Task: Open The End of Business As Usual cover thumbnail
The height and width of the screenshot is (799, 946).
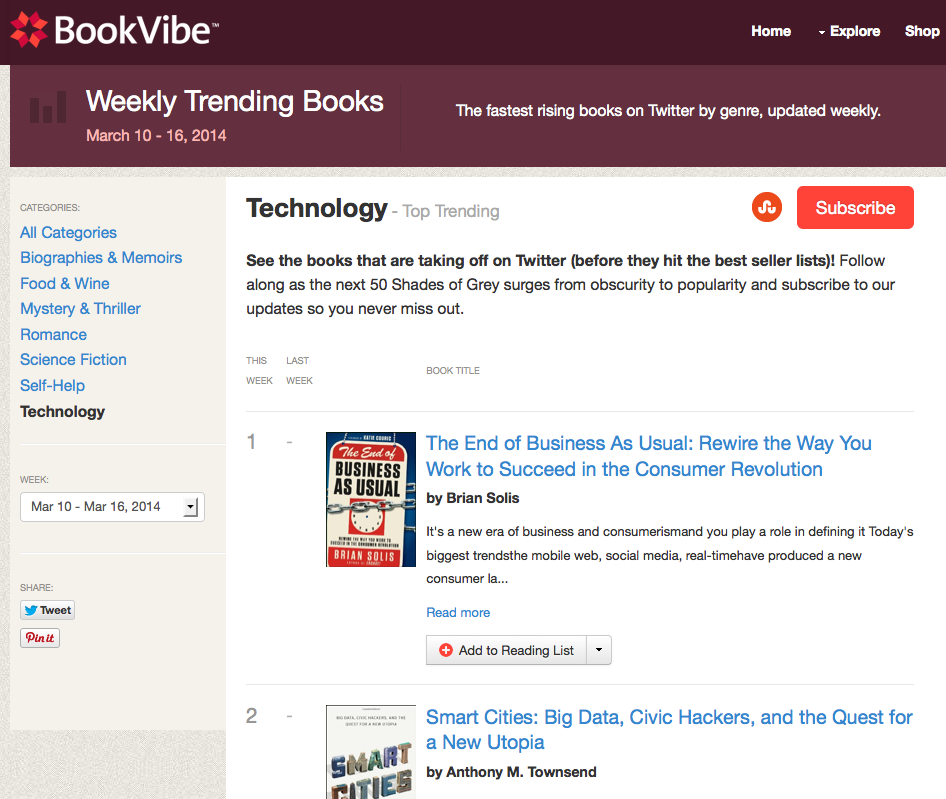Action: (x=371, y=500)
